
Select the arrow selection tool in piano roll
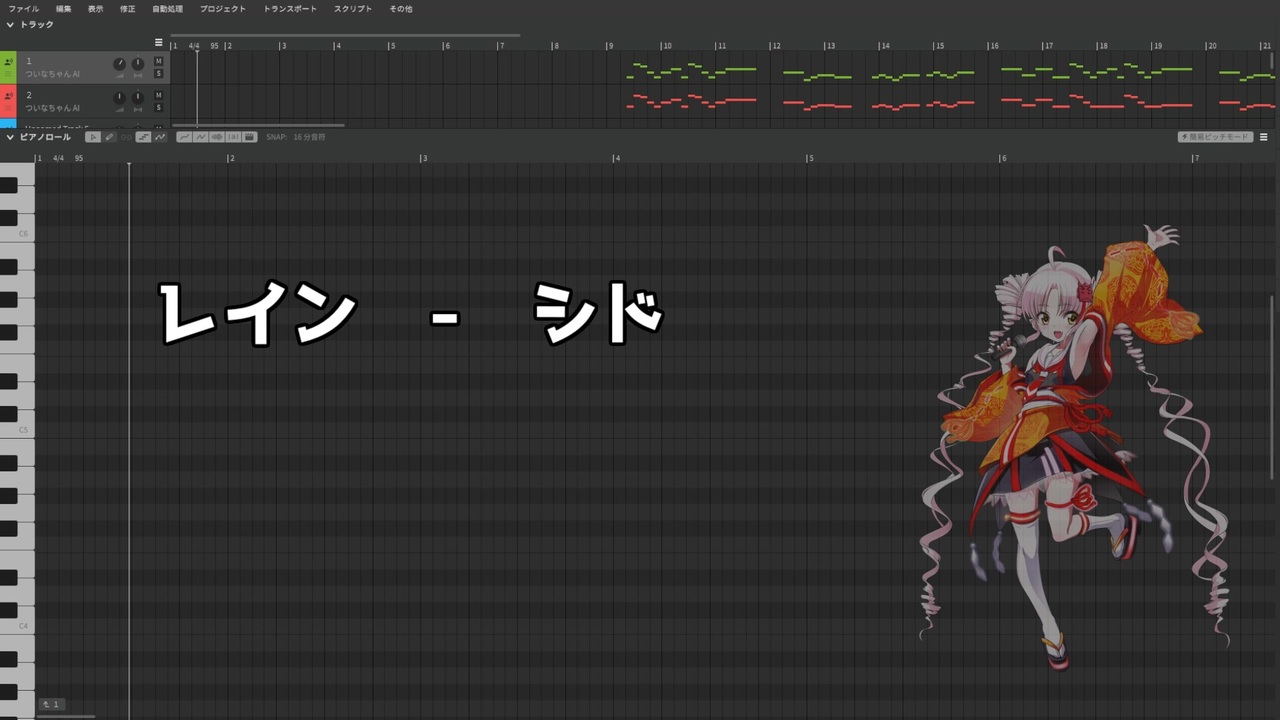coord(93,137)
